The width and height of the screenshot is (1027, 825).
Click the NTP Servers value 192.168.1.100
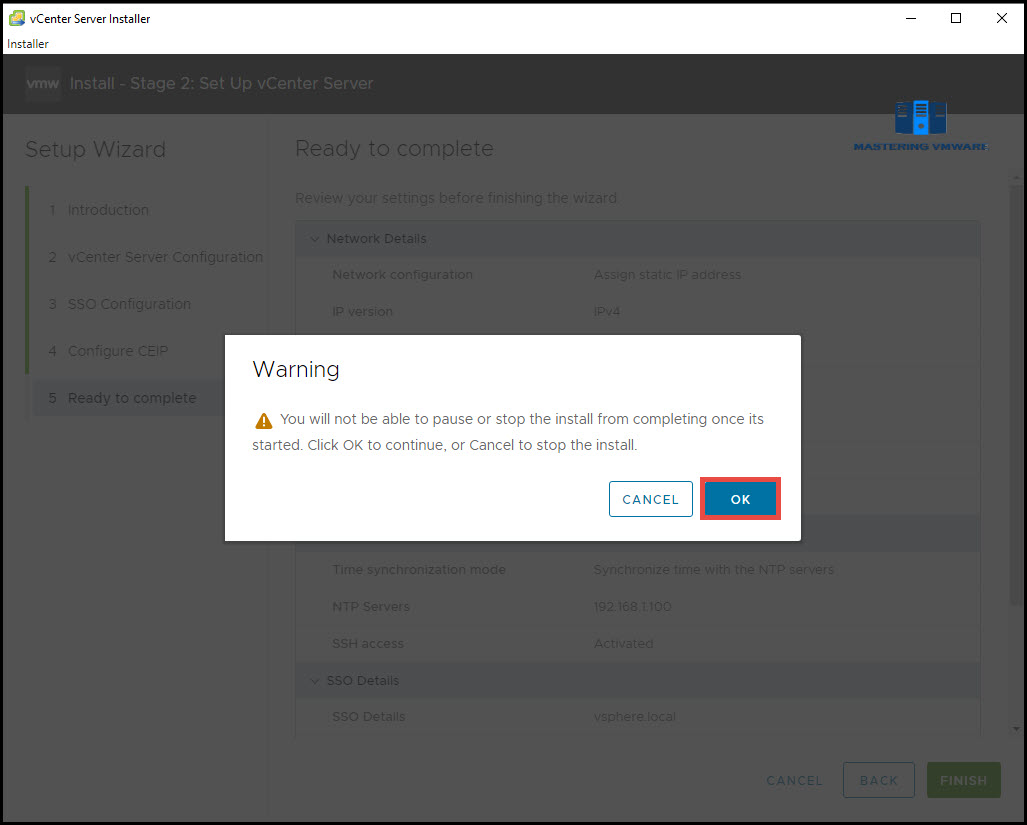pyautogui.click(x=632, y=607)
